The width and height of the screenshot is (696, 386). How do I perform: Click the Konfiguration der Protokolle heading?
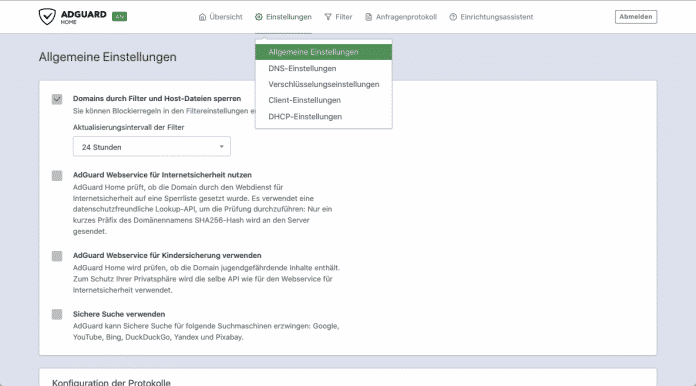coord(111,382)
